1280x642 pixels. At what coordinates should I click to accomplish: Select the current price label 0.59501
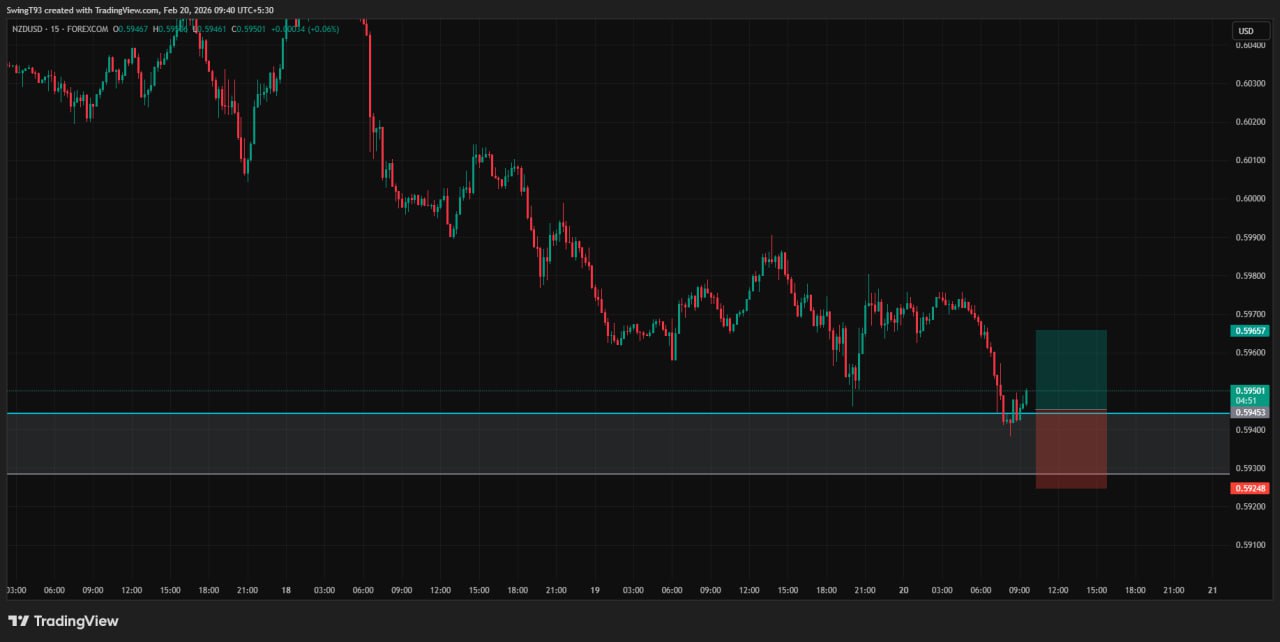pyautogui.click(x=1250, y=391)
